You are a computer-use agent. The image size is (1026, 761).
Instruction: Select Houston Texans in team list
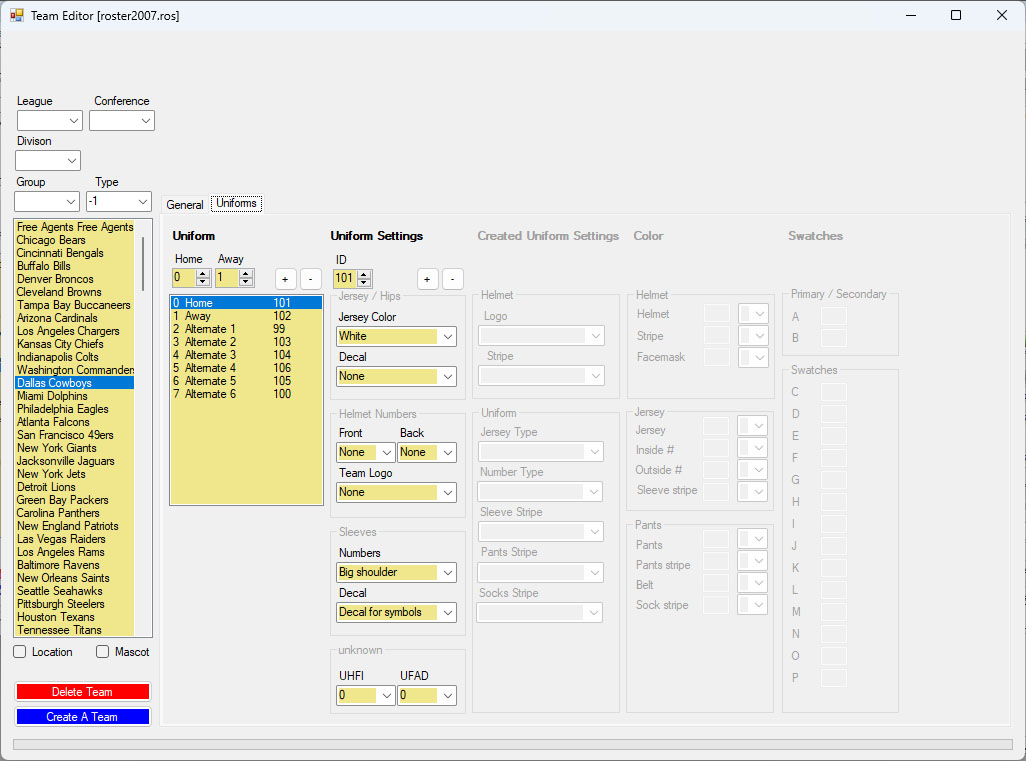pyautogui.click(x=75, y=617)
